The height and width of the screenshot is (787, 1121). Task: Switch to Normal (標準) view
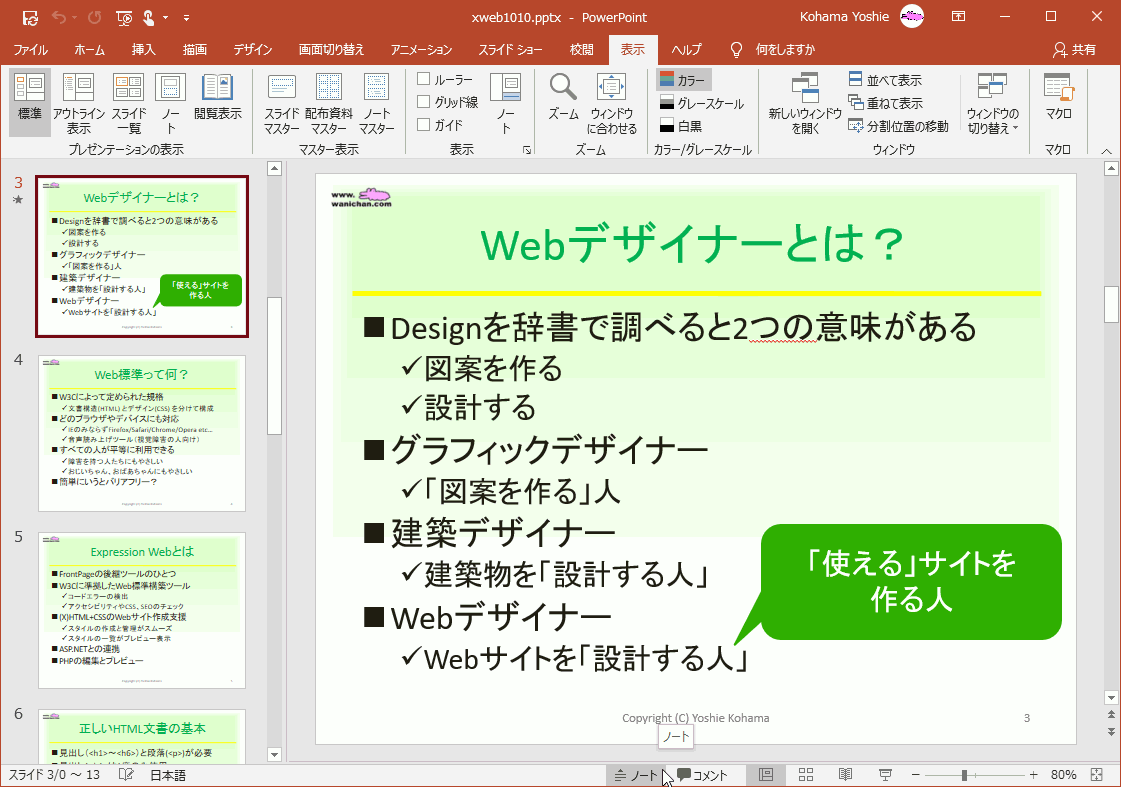[30, 103]
